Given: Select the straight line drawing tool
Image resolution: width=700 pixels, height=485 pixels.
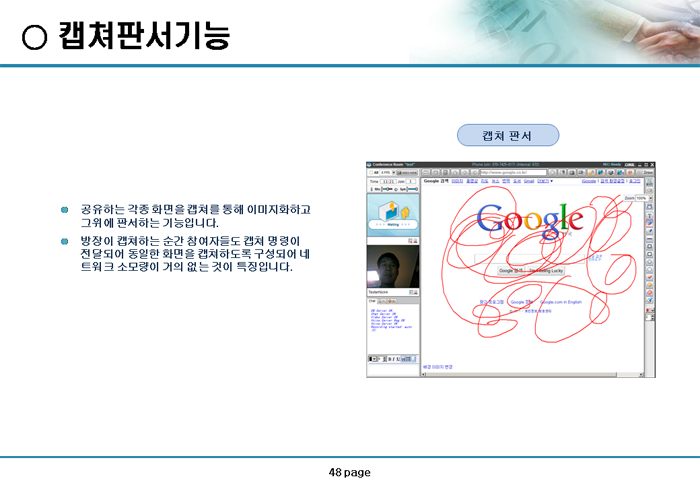Looking at the screenshot, I should [650, 239].
